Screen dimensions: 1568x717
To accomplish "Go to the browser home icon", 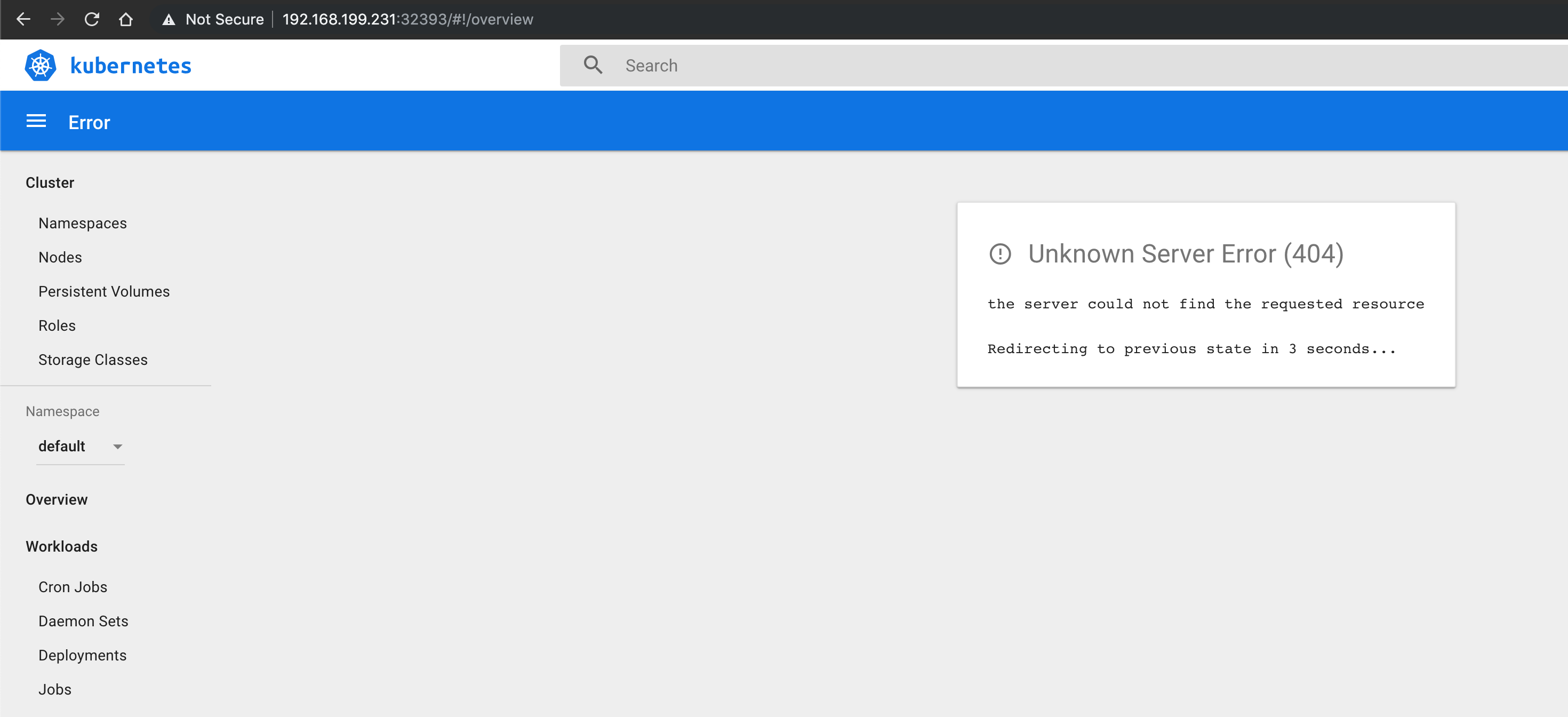I will tap(126, 19).
